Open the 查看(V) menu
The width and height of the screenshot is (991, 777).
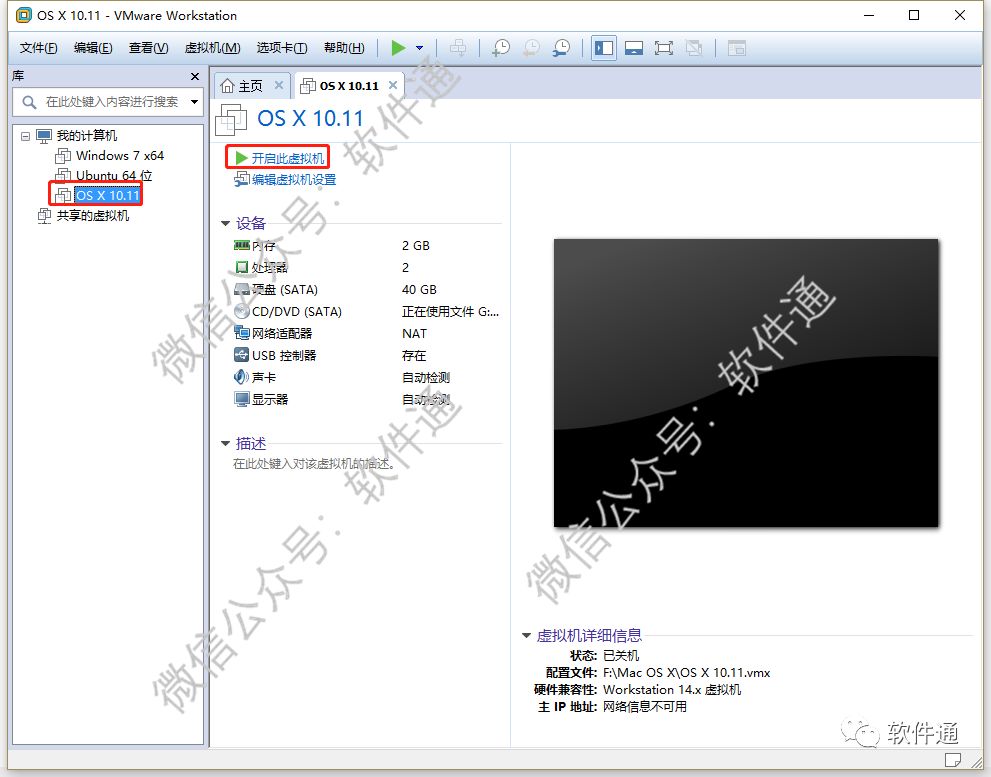[149, 48]
